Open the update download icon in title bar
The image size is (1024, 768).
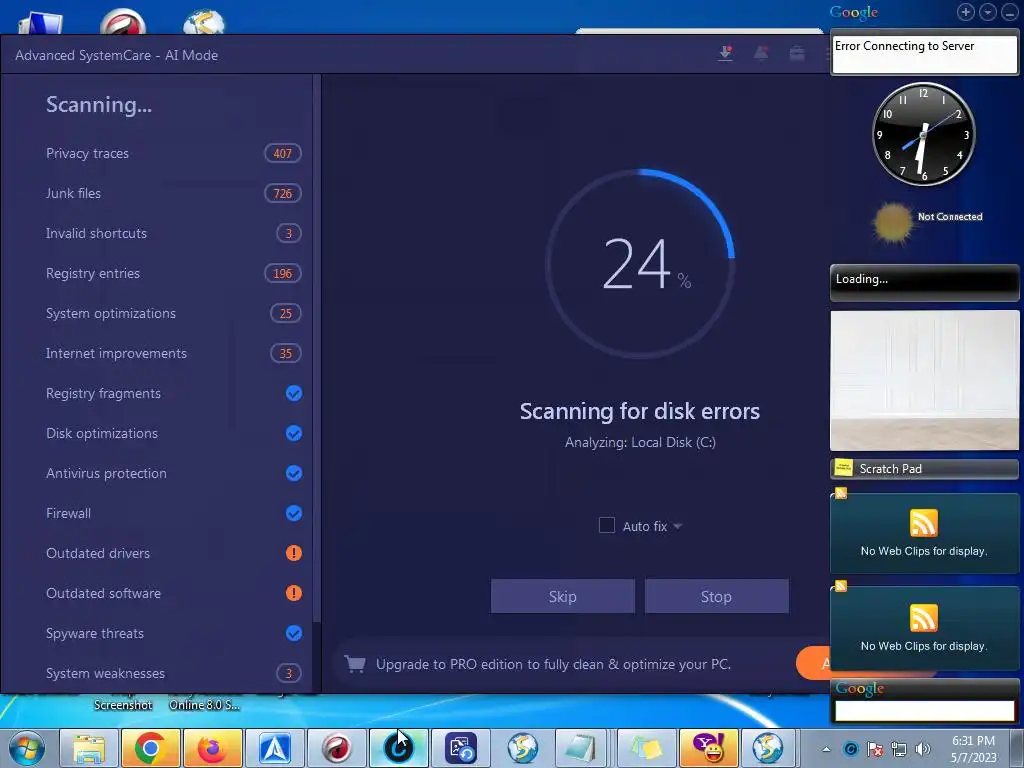[725, 53]
